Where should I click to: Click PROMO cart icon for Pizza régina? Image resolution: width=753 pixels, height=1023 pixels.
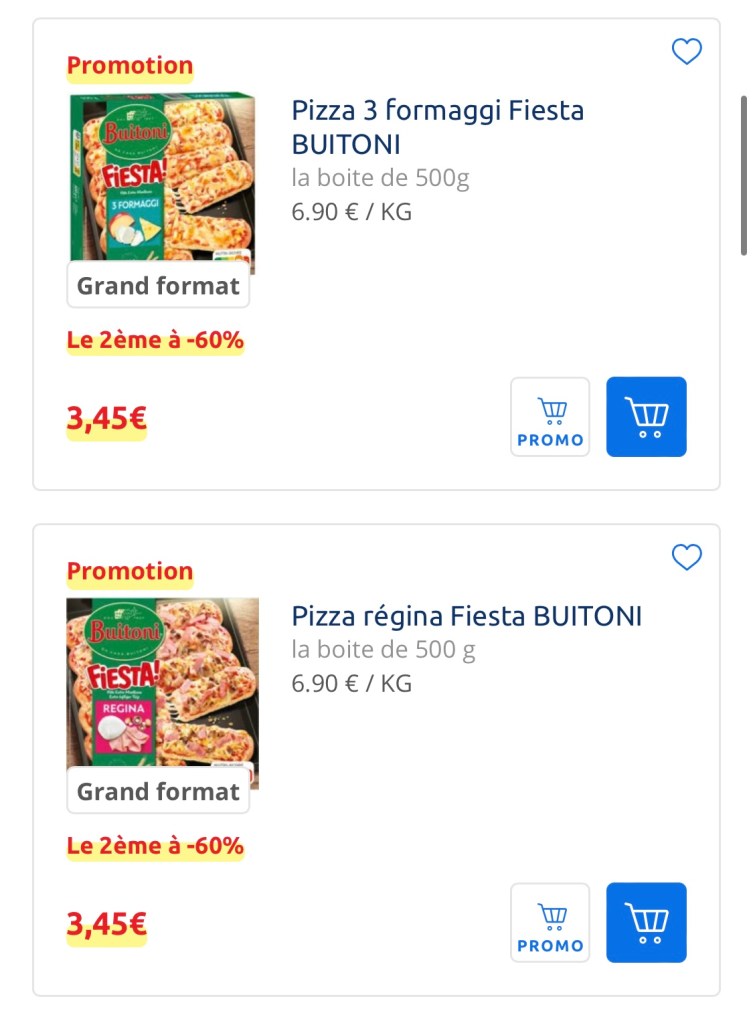pyautogui.click(x=550, y=923)
